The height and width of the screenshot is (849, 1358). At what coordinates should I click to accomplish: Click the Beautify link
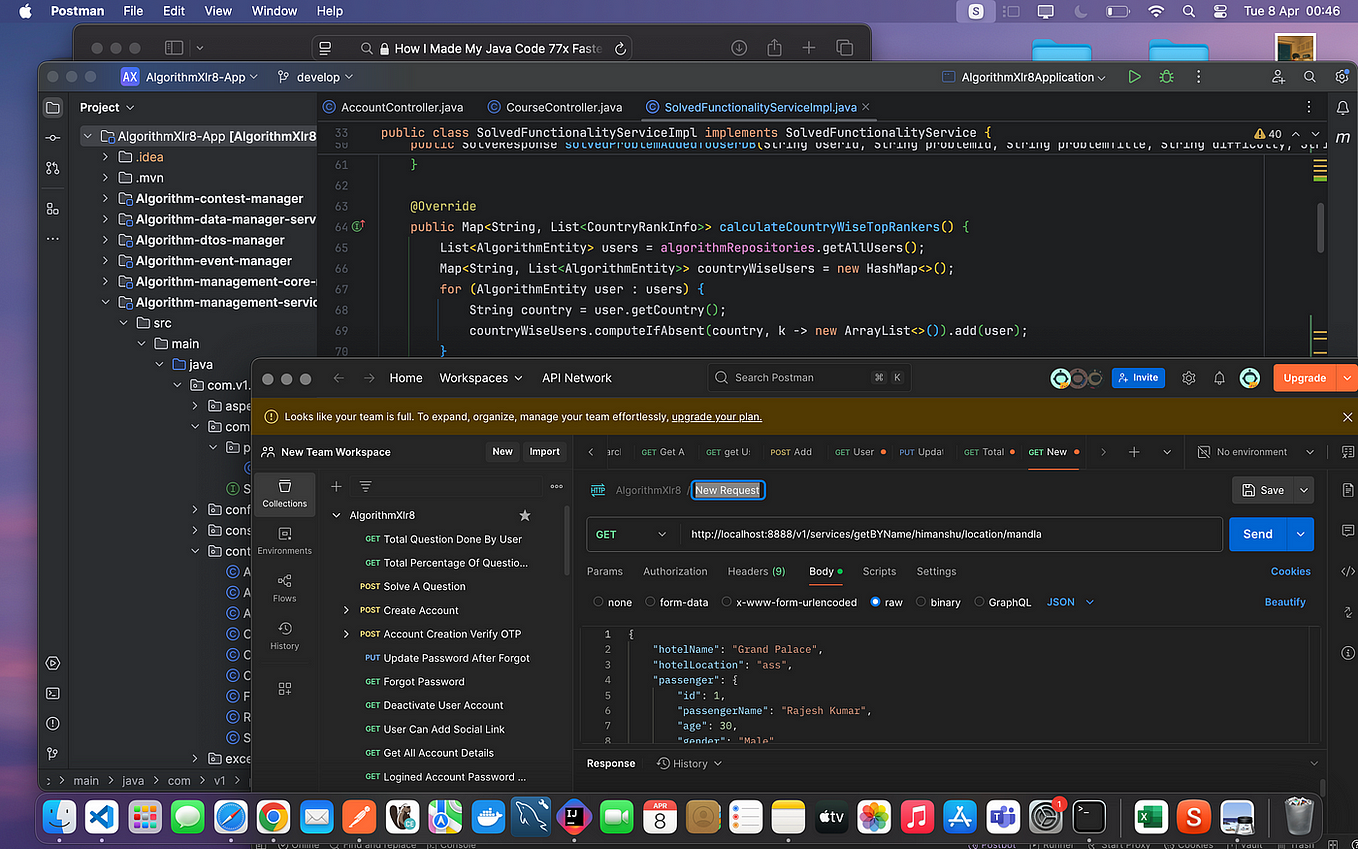[1285, 602]
